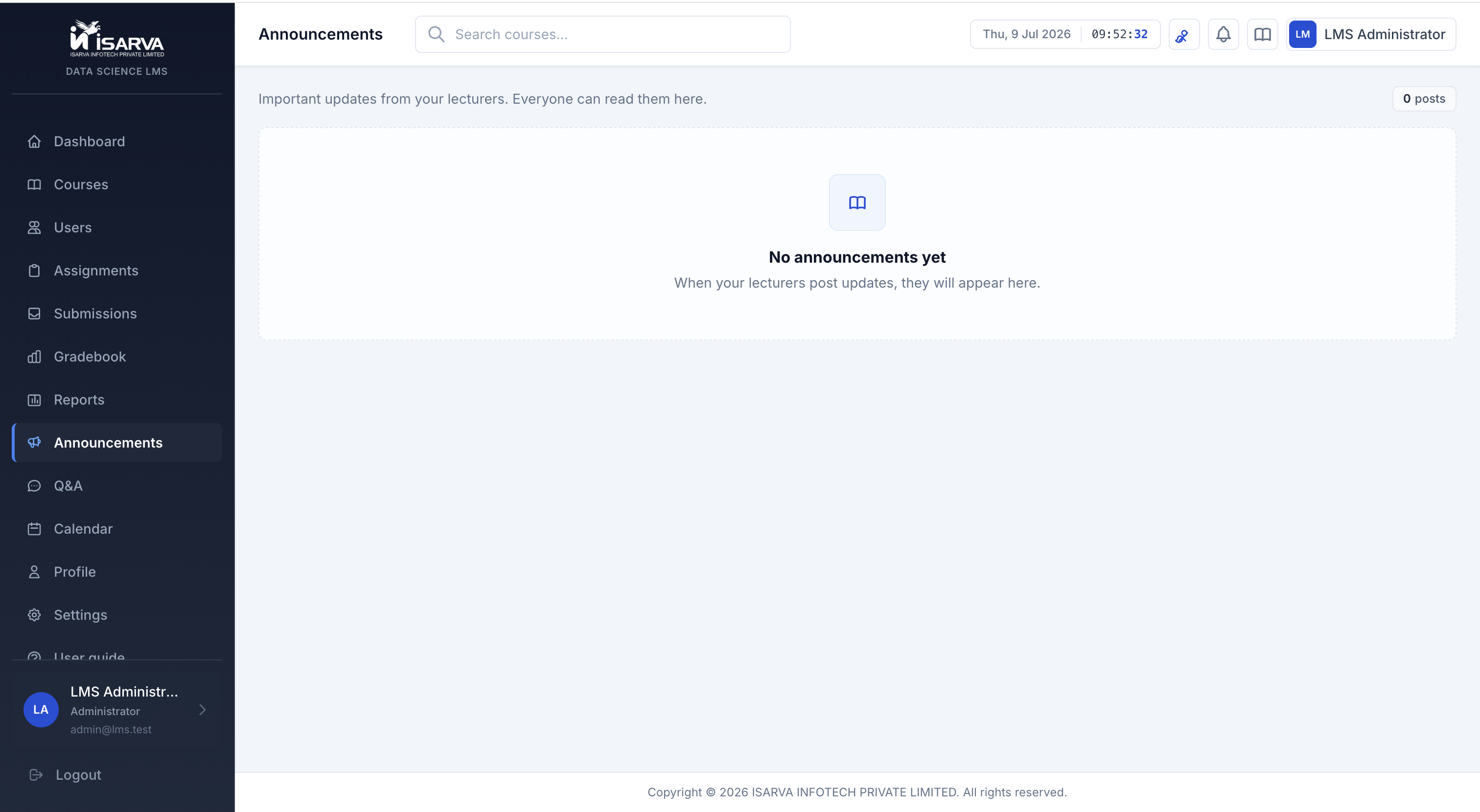1480x812 pixels.
Task: Focus the Search courses field
Action: 602,34
